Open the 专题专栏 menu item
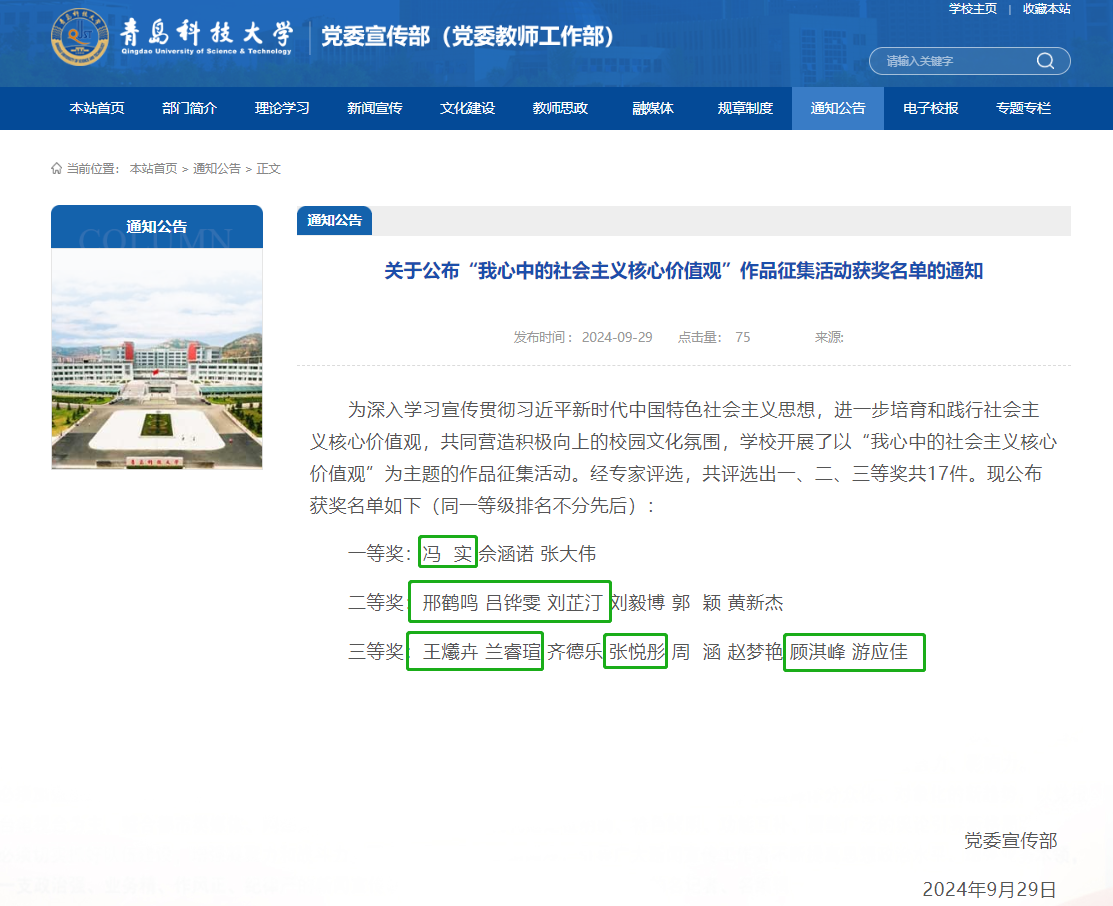Viewport: 1113px width, 906px height. pyautogui.click(x=1023, y=108)
